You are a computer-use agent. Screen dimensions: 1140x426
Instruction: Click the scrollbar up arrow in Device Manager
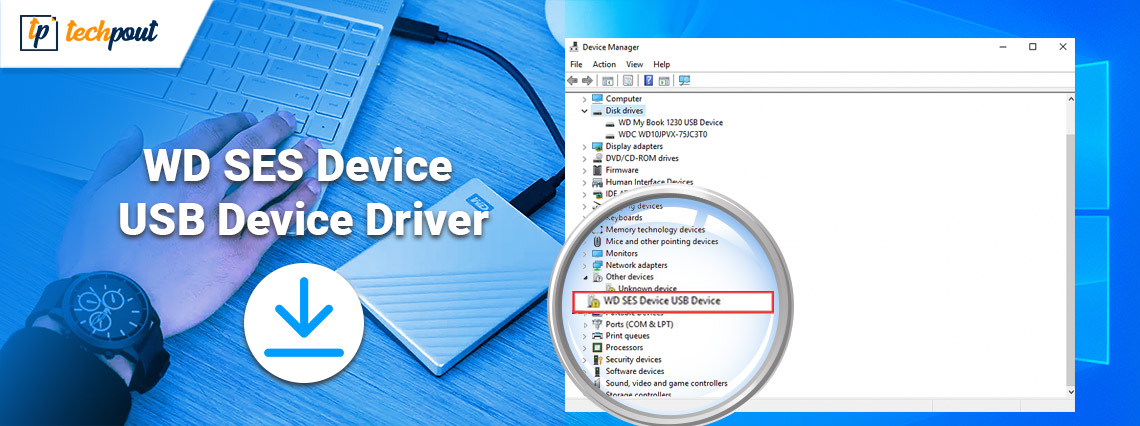coord(1069,98)
